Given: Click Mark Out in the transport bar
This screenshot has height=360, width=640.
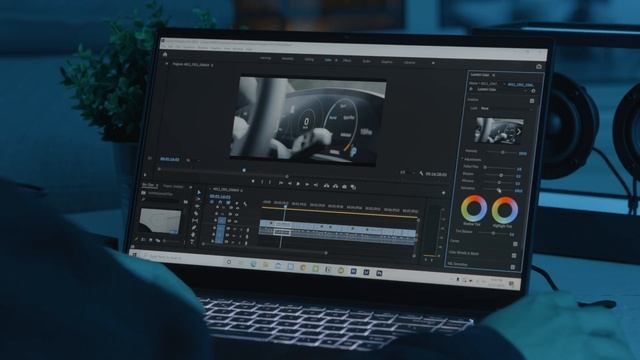Looking at the screenshot, I should click(x=270, y=182).
